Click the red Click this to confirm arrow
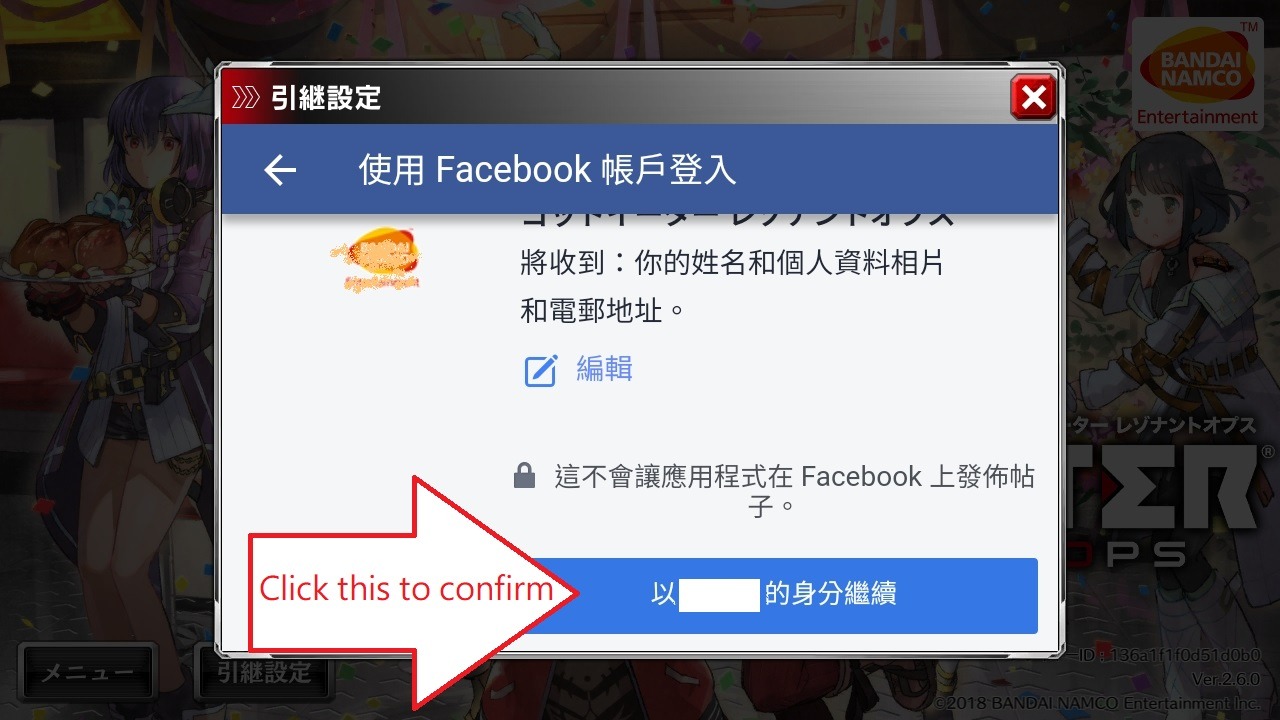1280x720 pixels. pyautogui.click(x=413, y=590)
